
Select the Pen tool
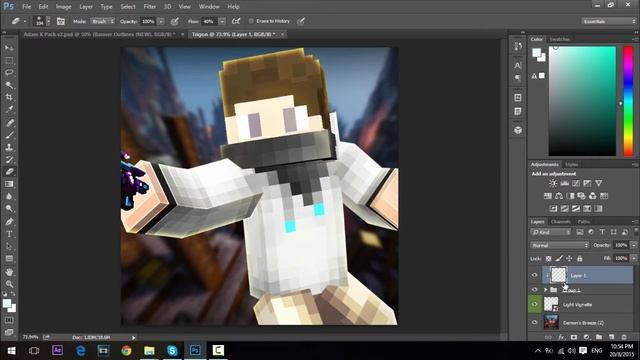click(x=9, y=222)
